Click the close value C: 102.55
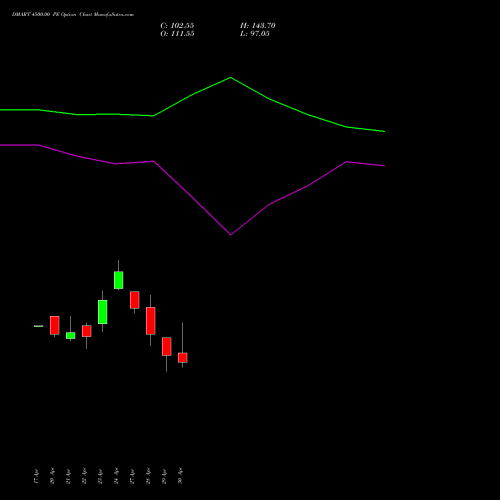500x500 pixels. pos(177,26)
